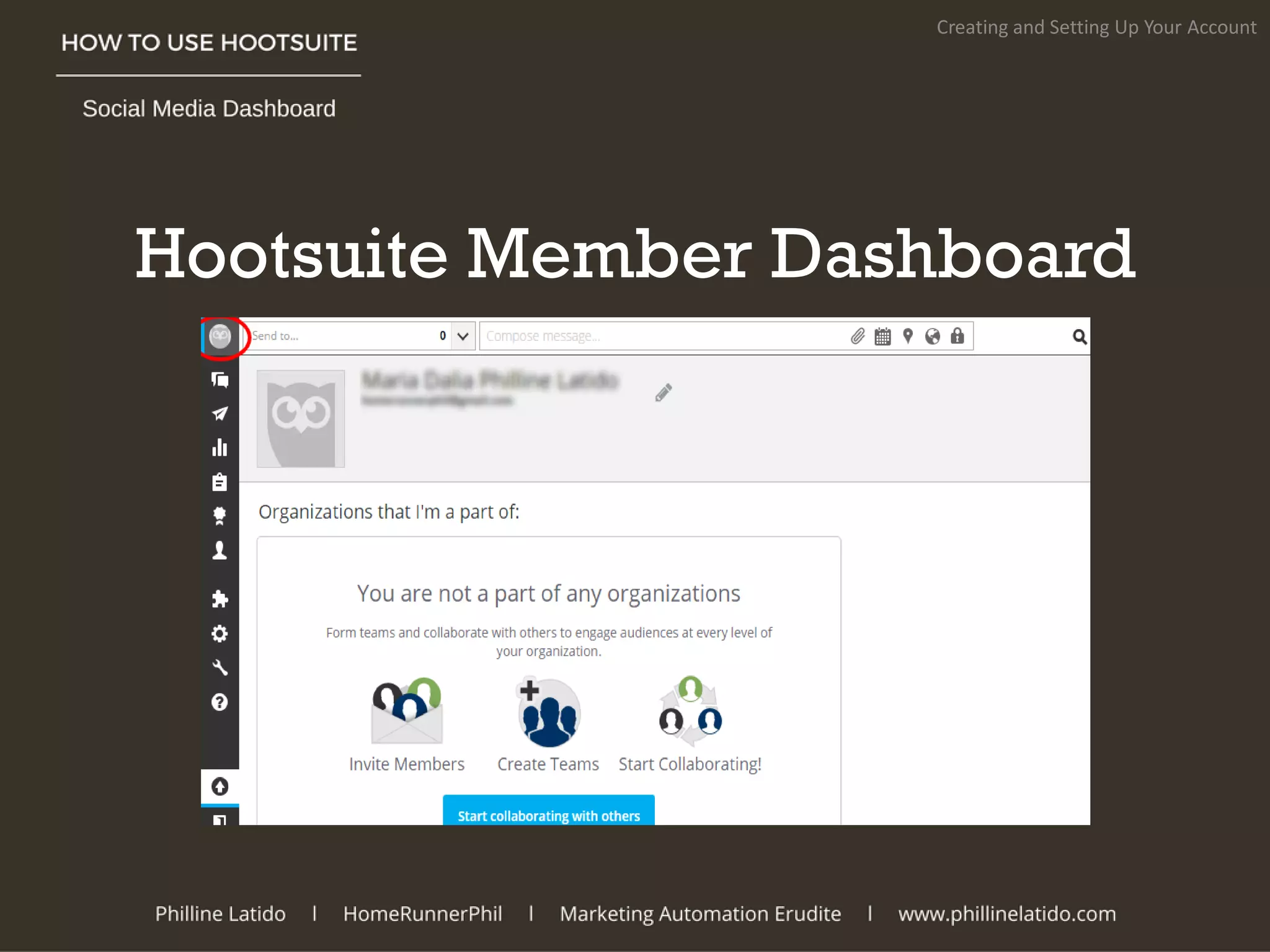This screenshot has height=952, width=1270.
Task: Click the attachment paperclip icon
Action: coord(858,337)
